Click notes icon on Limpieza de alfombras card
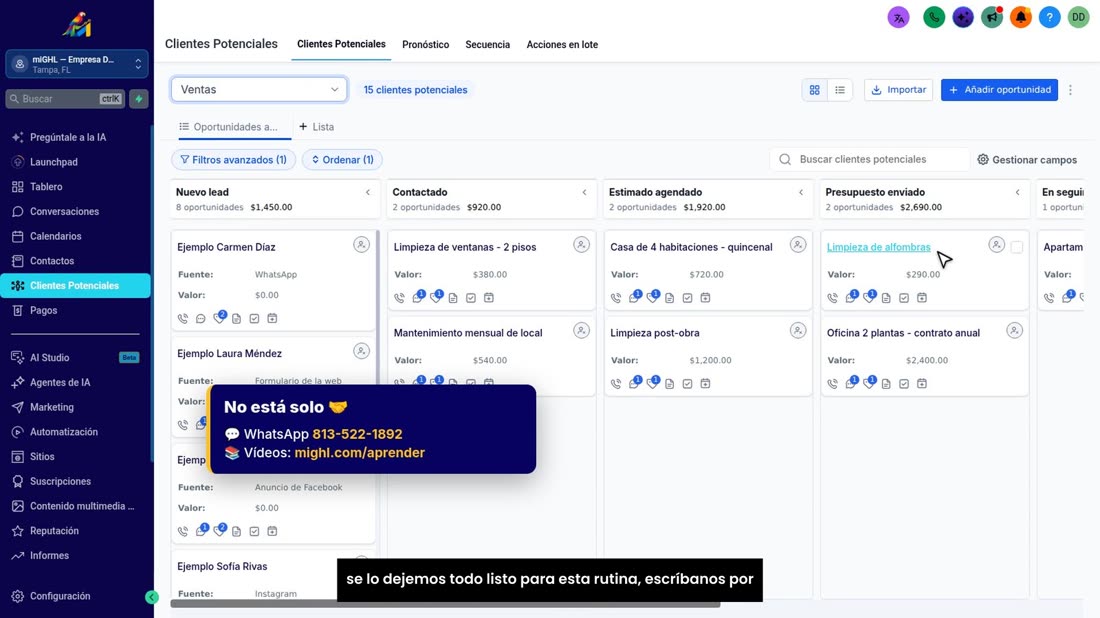1100x618 pixels. (x=886, y=298)
